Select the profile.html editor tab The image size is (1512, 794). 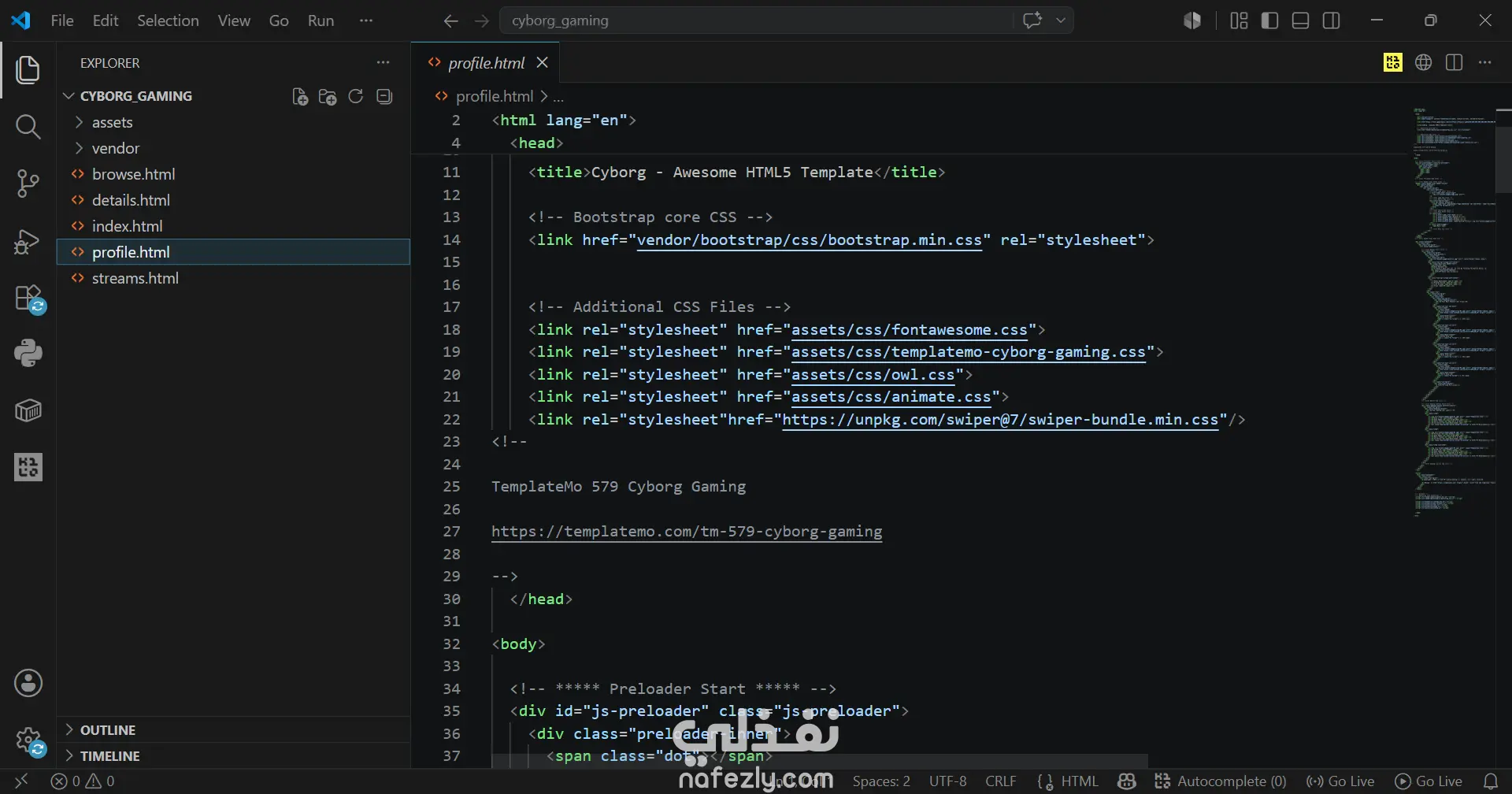coord(485,63)
